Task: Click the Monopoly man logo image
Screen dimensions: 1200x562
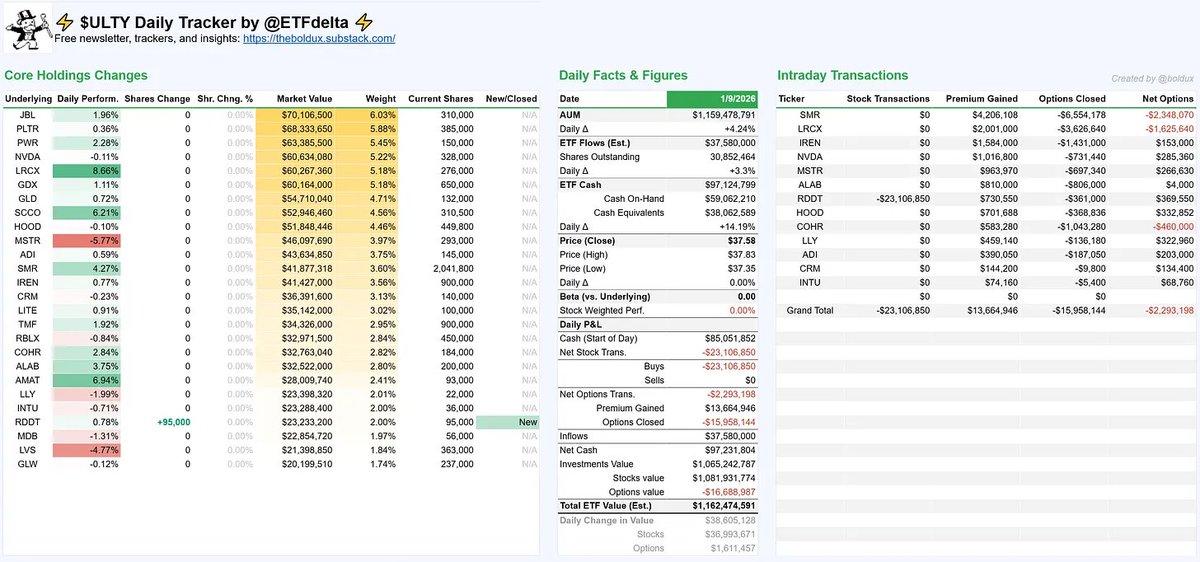Action: [28, 29]
